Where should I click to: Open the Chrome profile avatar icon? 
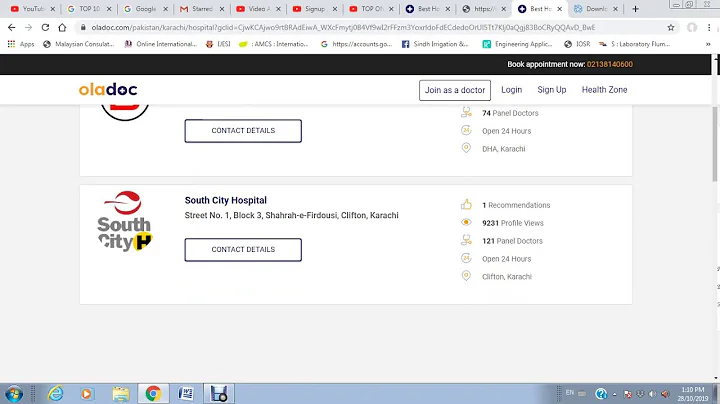point(692,28)
